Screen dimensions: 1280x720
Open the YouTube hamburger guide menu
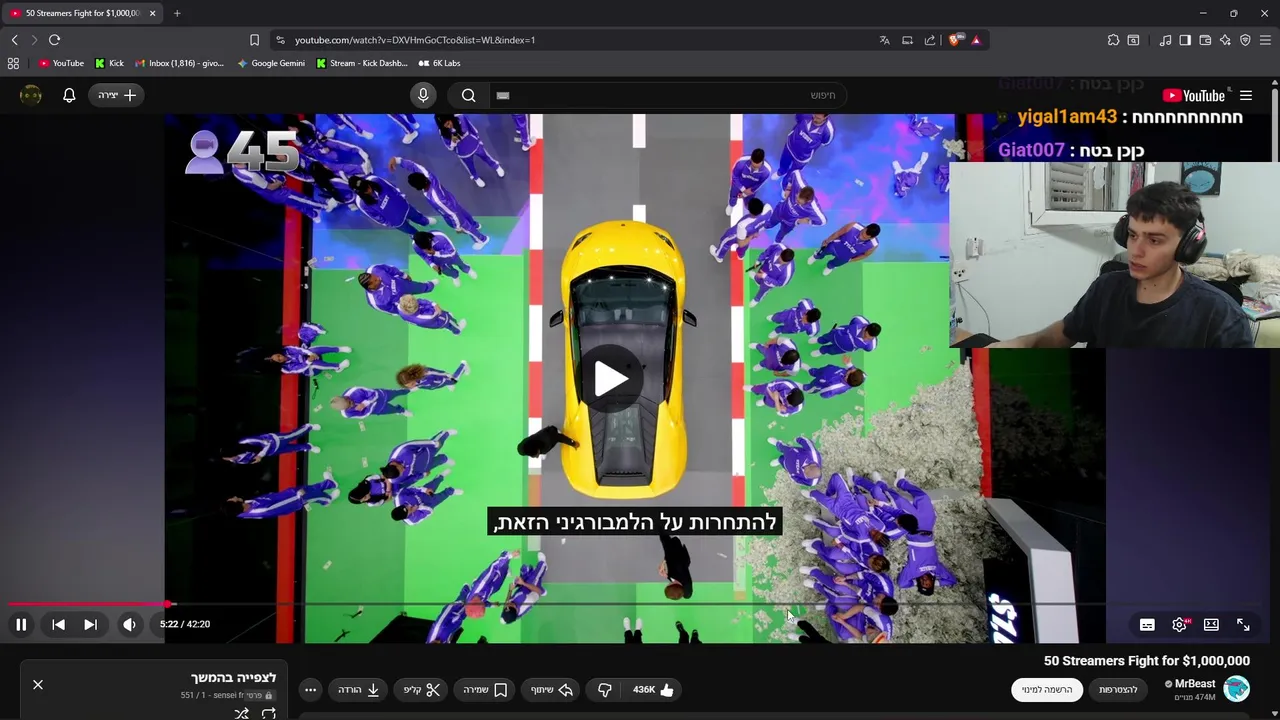(1246, 95)
